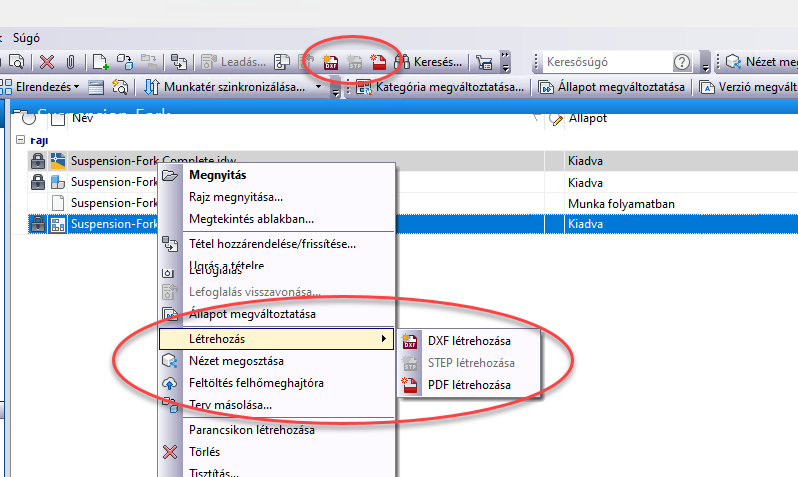Choose Állapot megváltoztatása in the context menu
The height and width of the screenshot is (477, 798).
(277, 314)
